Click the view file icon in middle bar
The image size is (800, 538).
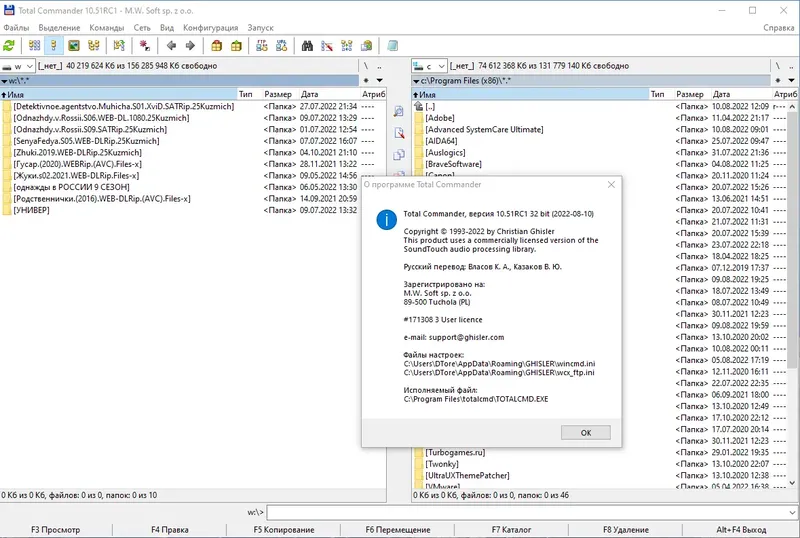(399, 111)
